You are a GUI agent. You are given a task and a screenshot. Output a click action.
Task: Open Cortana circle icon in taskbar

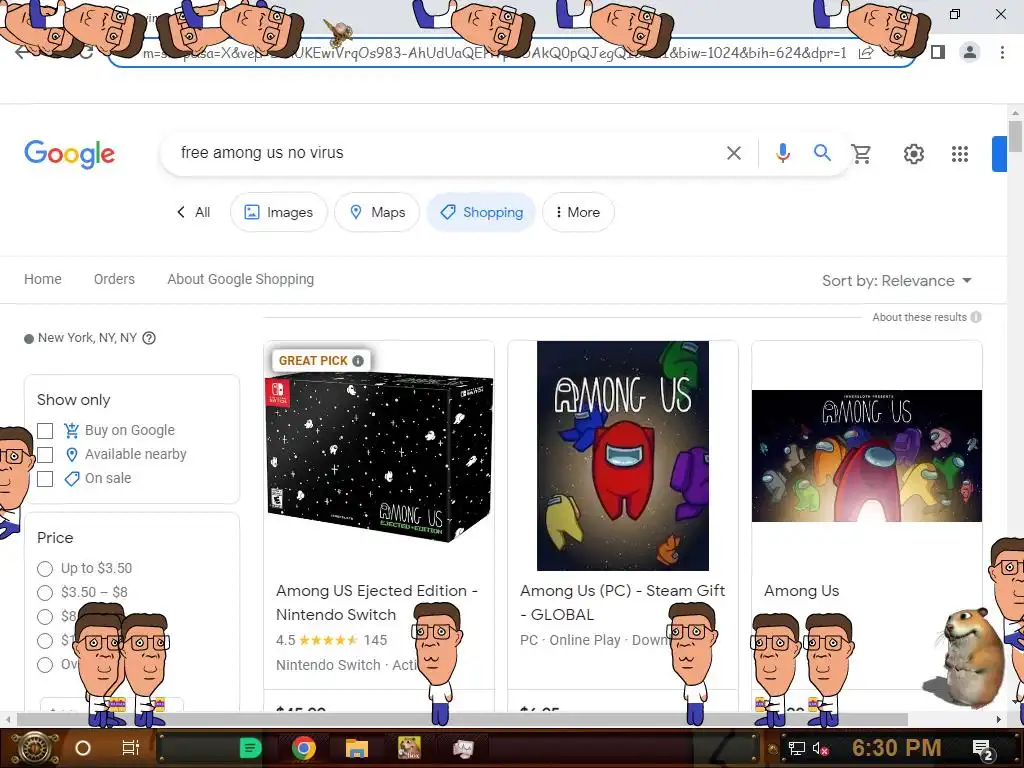click(x=83, y=748)
